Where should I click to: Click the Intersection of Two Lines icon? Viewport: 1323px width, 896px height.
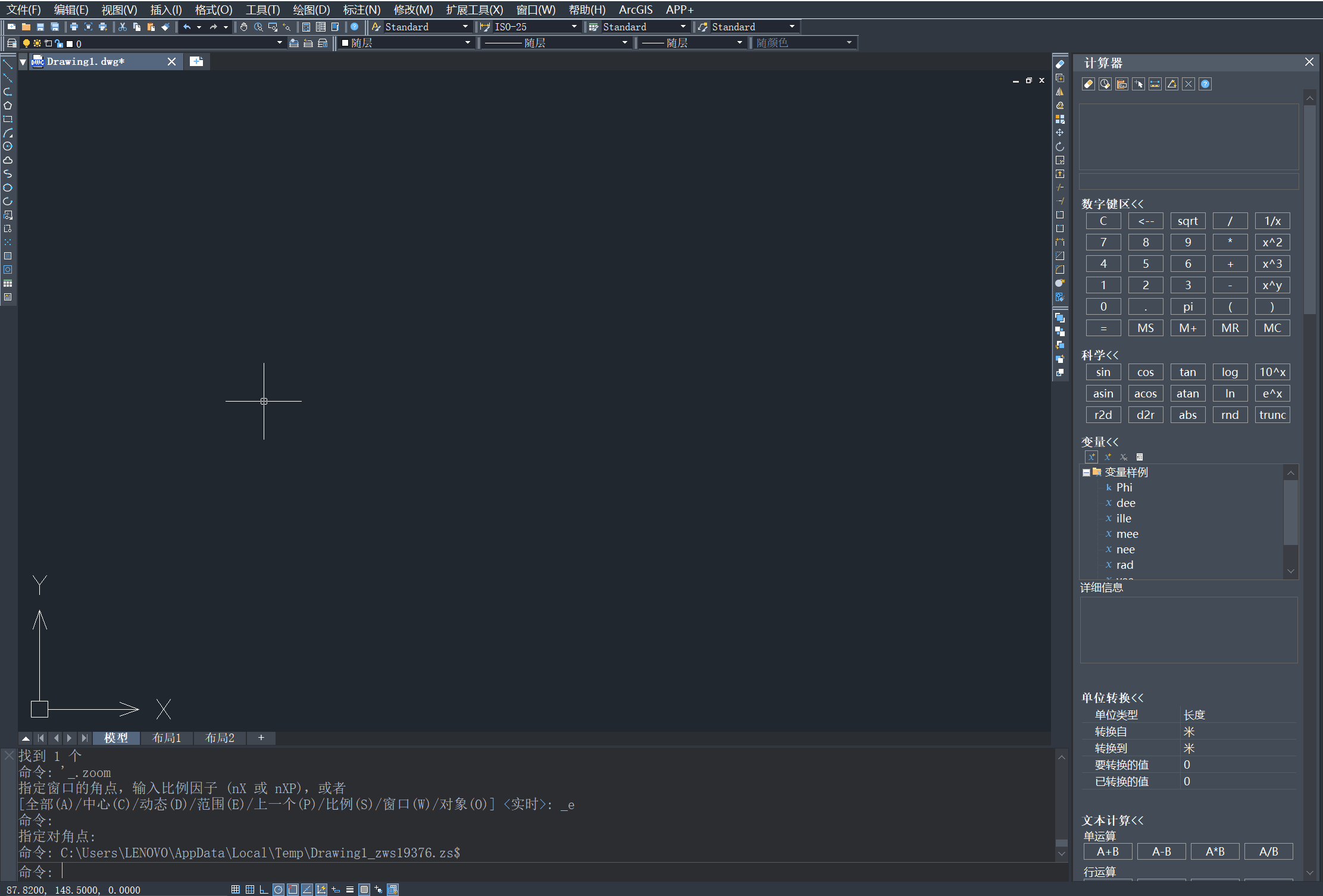click(x=1188, y=84)
